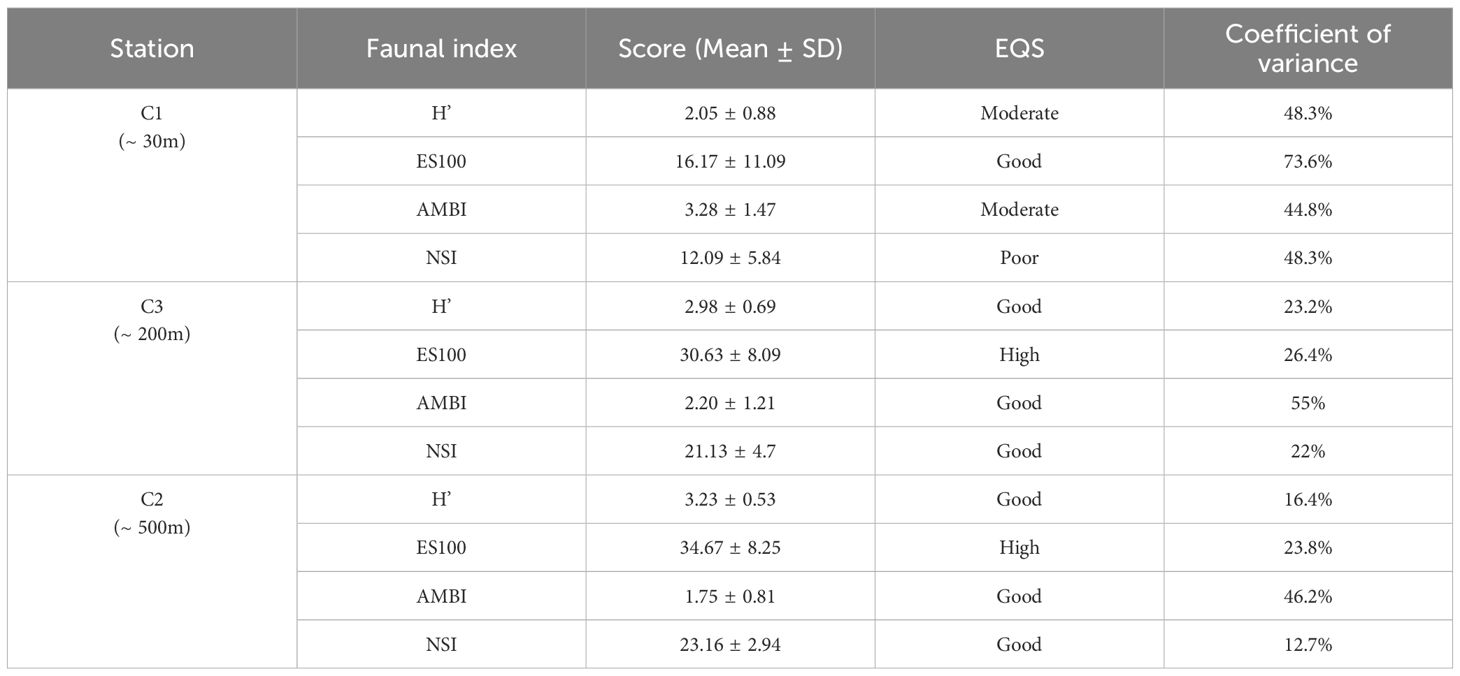Click the Station column header
This screenshot has height=676, width=1460.
pyautogui.click(x=151, y=48)
